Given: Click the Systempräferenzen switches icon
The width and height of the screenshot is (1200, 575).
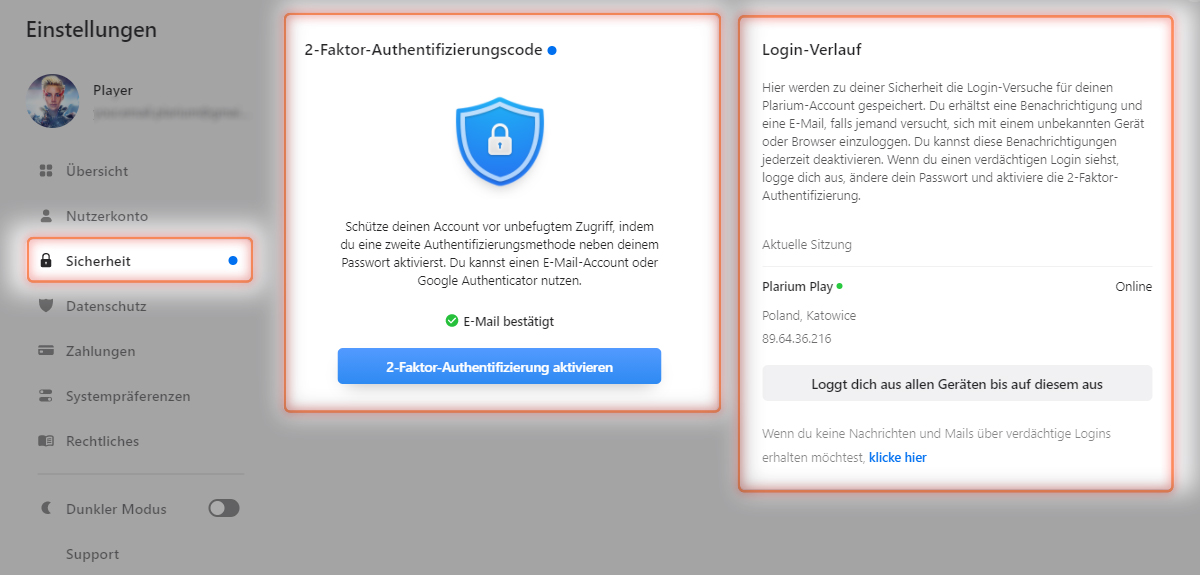Looking at the screenshot, I should click(45, 396).
